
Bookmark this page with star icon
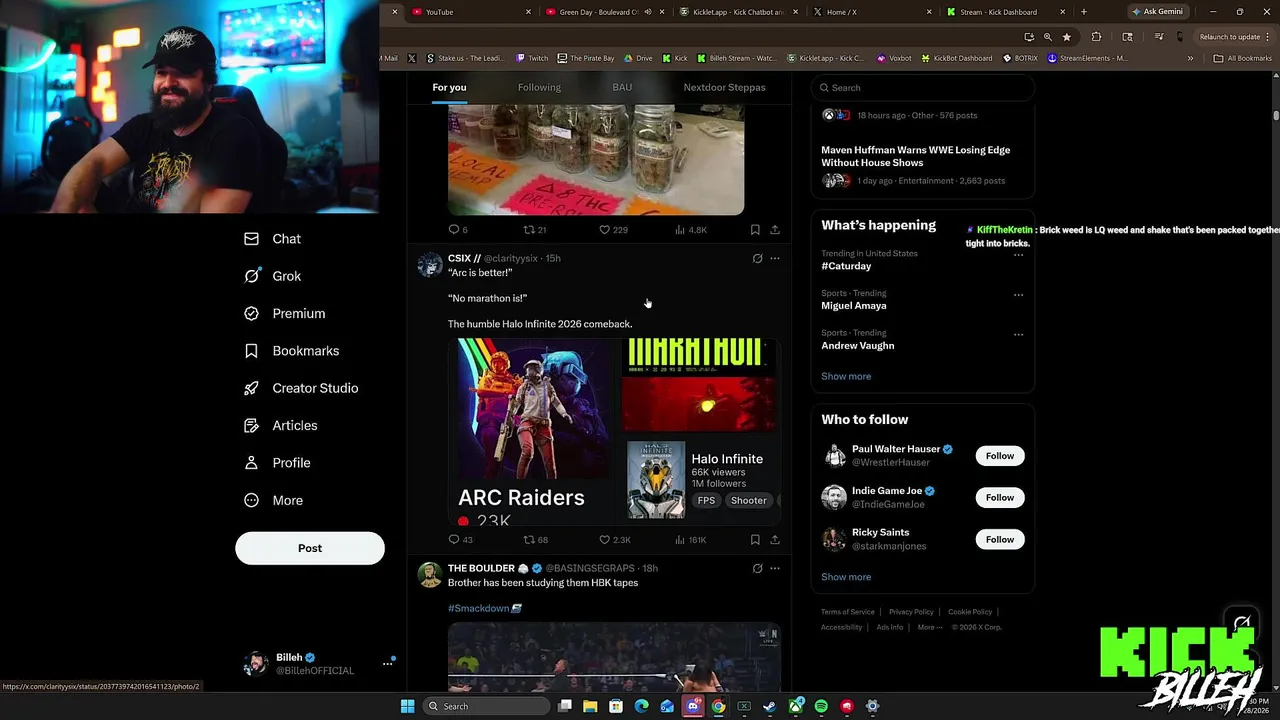(x=1067, y=37)
